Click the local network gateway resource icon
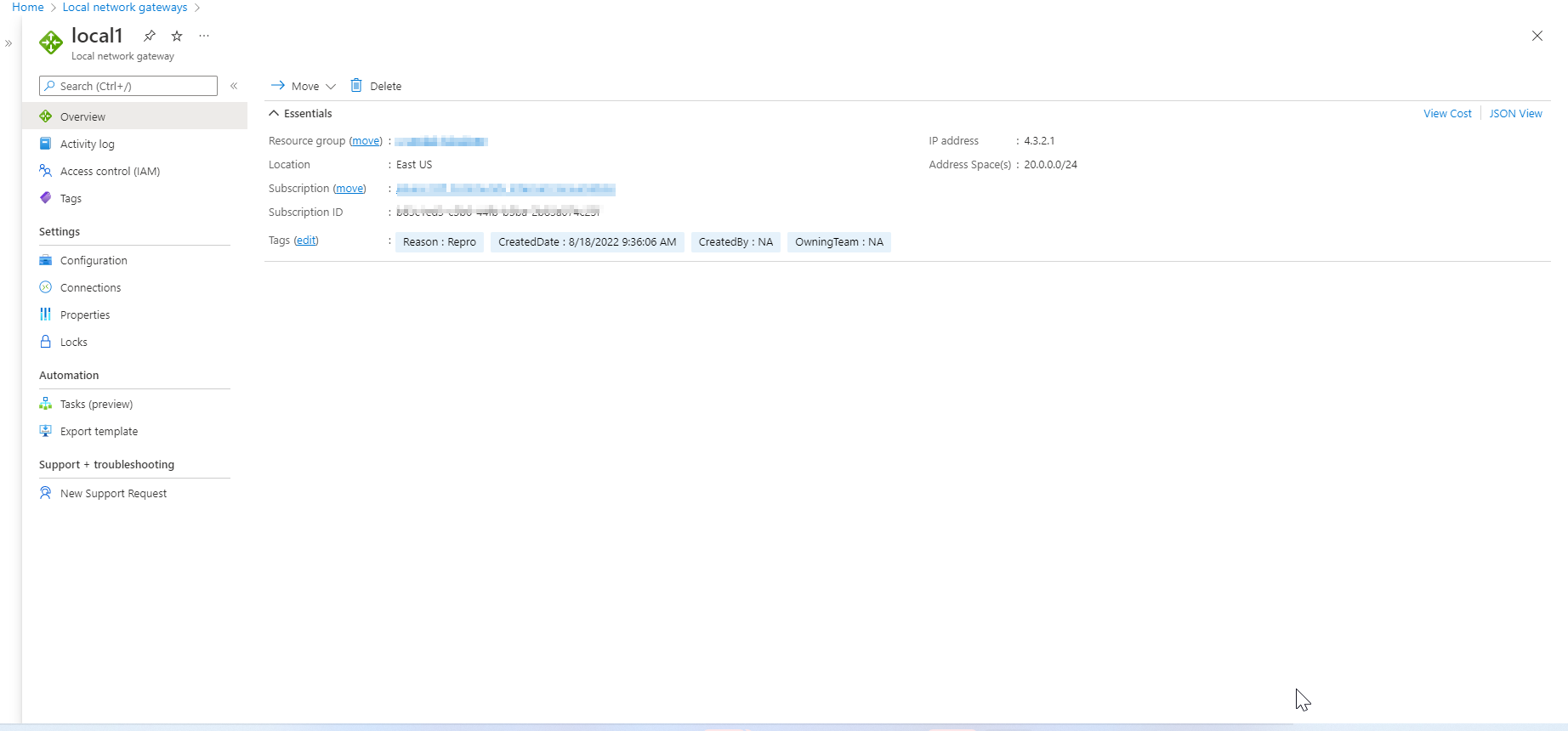This screenshot has width=1568, height=731. (51, 42)
